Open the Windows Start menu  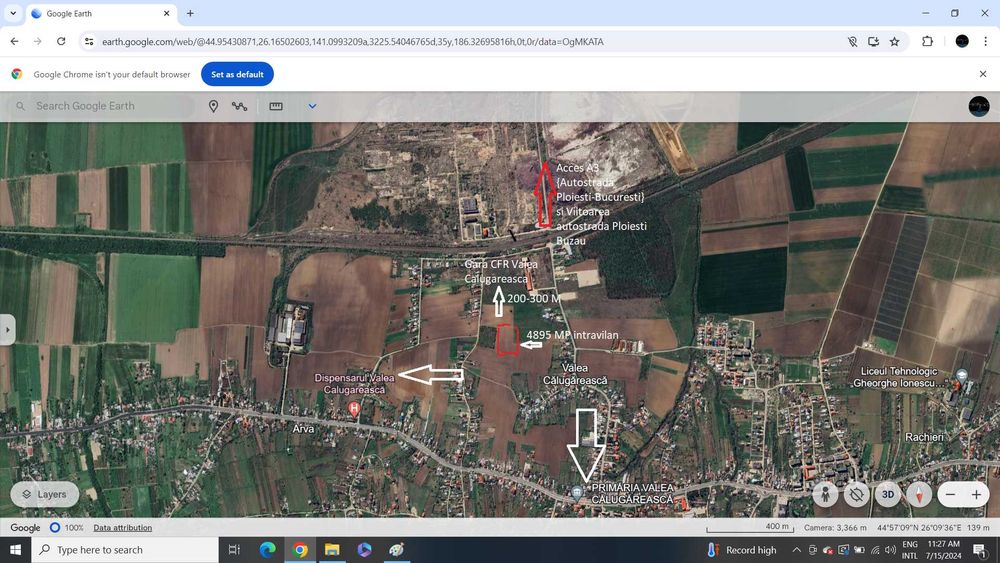coord(15,550)
